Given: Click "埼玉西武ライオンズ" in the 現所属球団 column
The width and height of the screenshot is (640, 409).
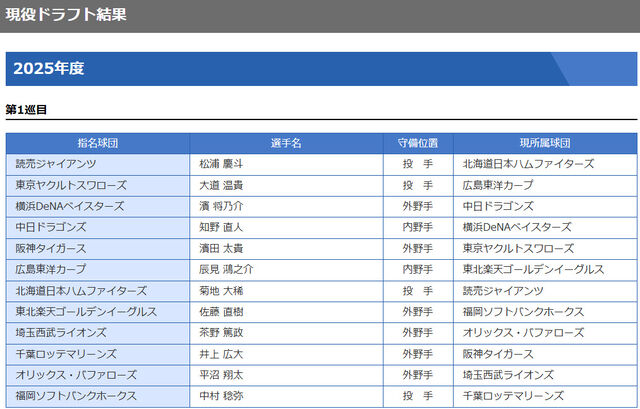Looking at the screenshot, I should click(x=508, y=375).
